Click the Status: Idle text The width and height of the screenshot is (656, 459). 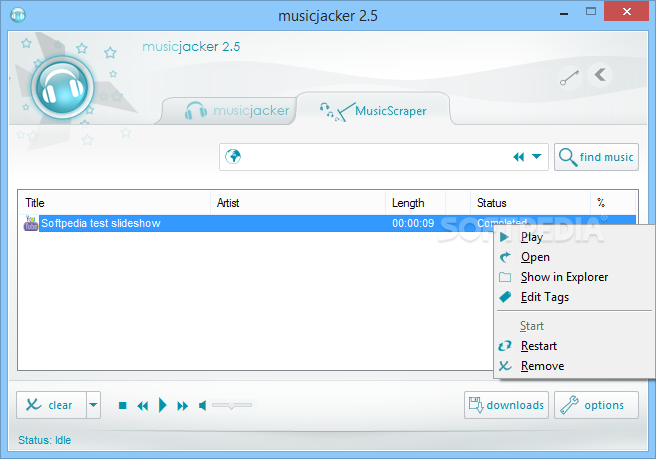tap(45, 440)
